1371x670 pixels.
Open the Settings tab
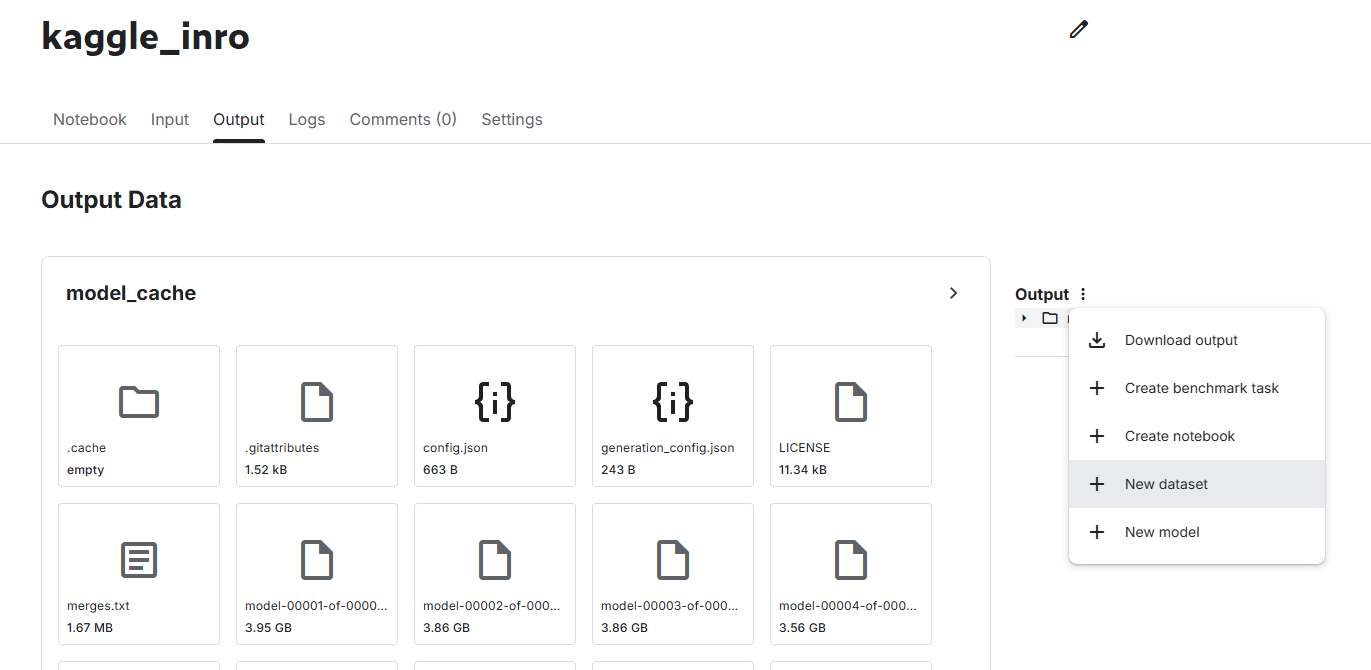pyautogui.click(x=512, y=119)
